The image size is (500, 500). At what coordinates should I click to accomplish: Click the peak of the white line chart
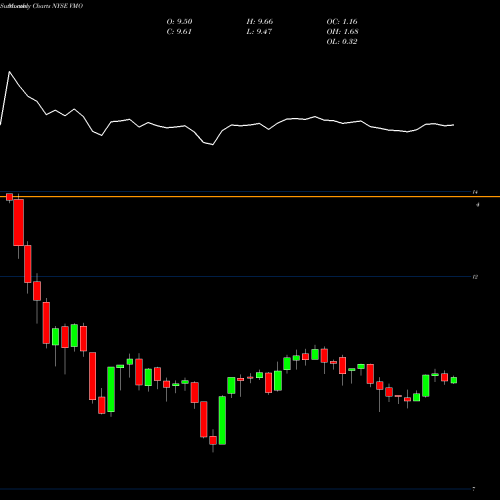click(9, 72)
